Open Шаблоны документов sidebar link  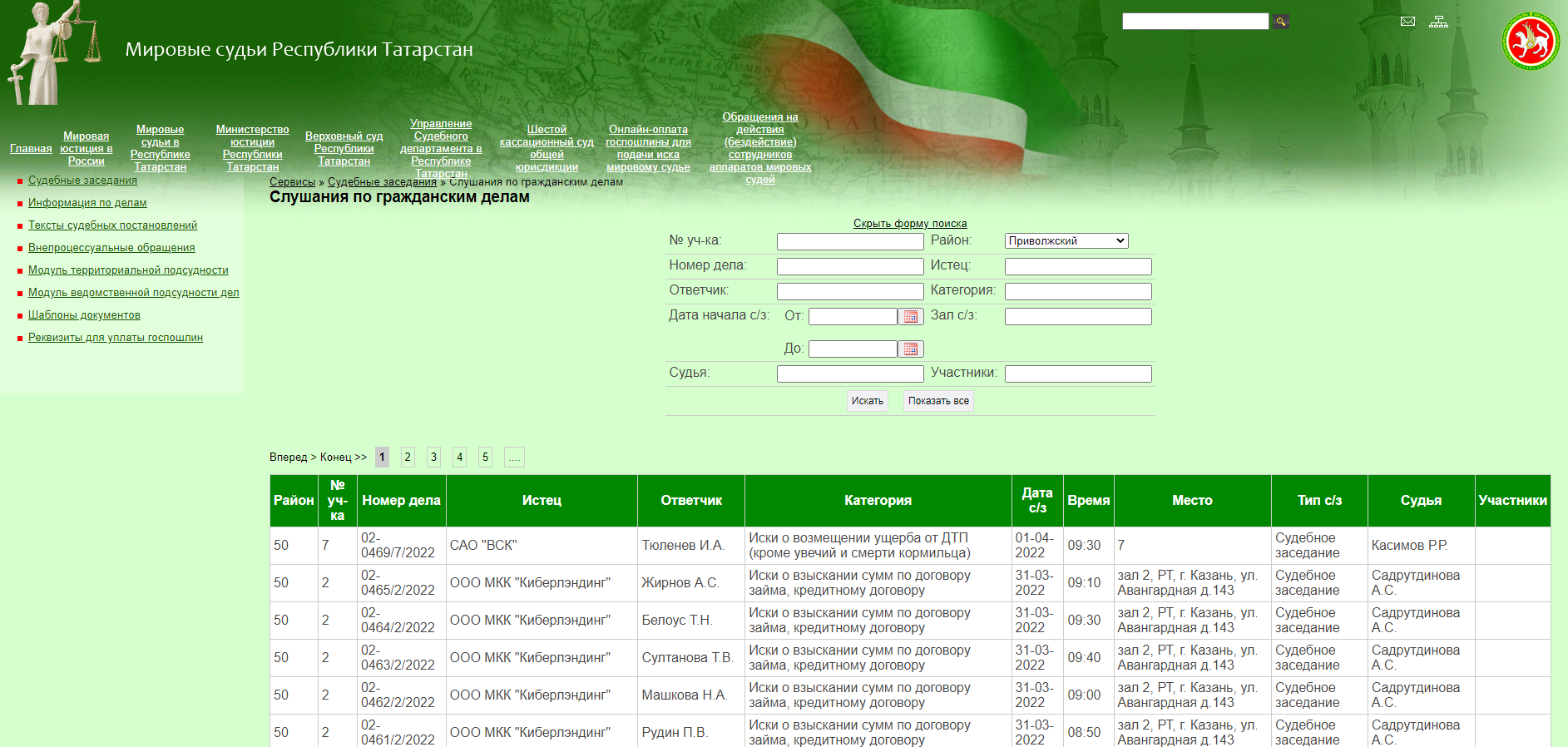coord(84,315)
